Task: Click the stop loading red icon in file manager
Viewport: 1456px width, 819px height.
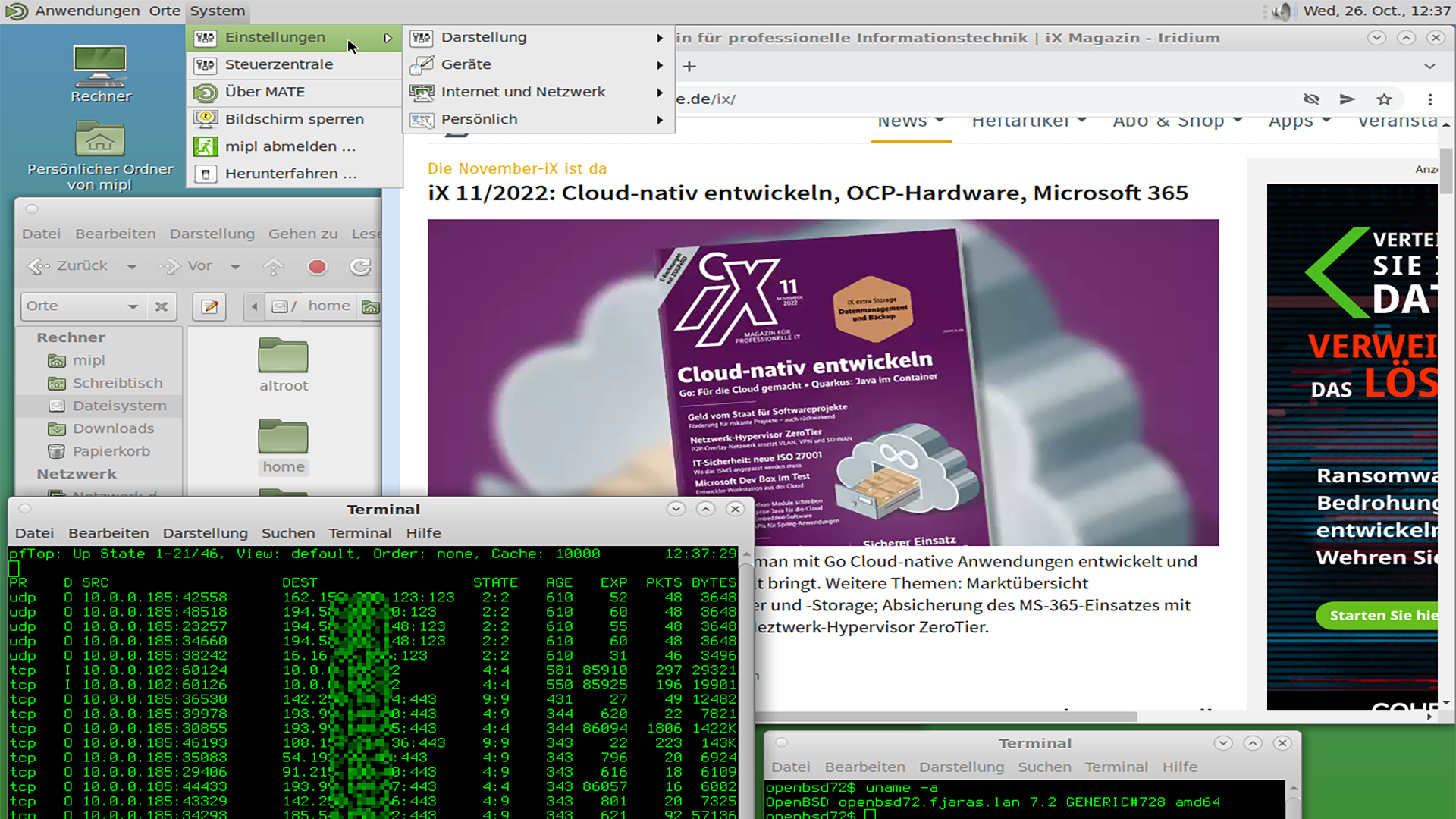Action: (x=317, y=266)
